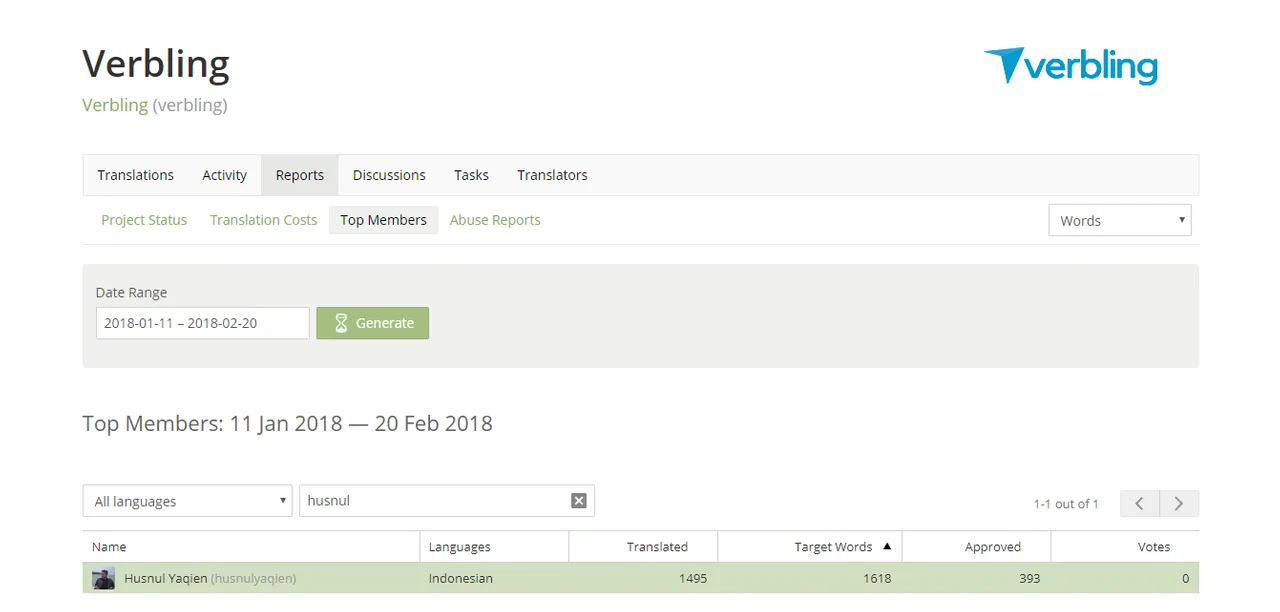
Task: Open the Translators tab
Action: click(x=552, y=175)
